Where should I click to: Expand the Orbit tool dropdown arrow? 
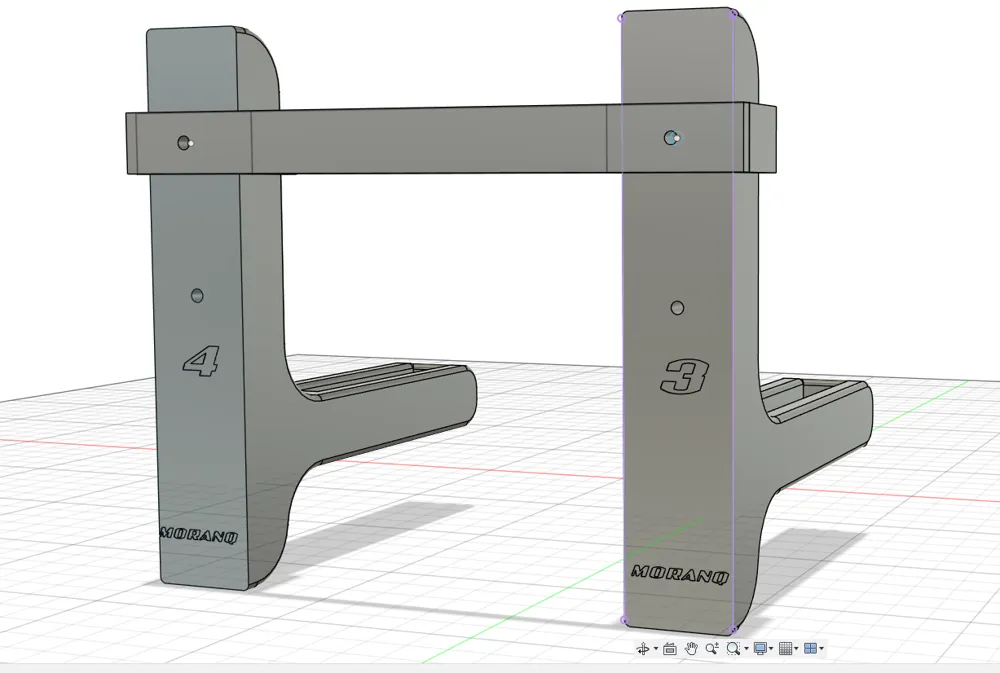655,648
